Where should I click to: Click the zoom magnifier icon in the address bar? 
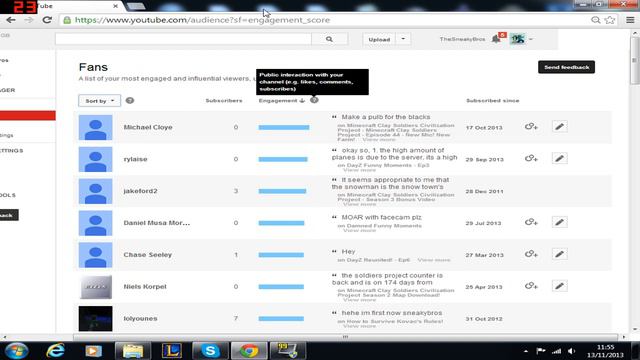pos(596,20)
